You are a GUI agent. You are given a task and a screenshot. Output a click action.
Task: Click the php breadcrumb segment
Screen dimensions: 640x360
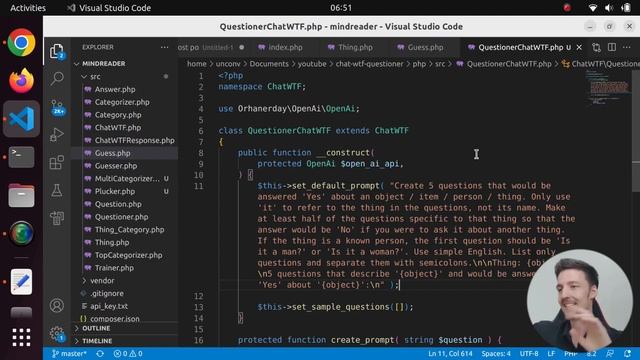click(419, 64)
